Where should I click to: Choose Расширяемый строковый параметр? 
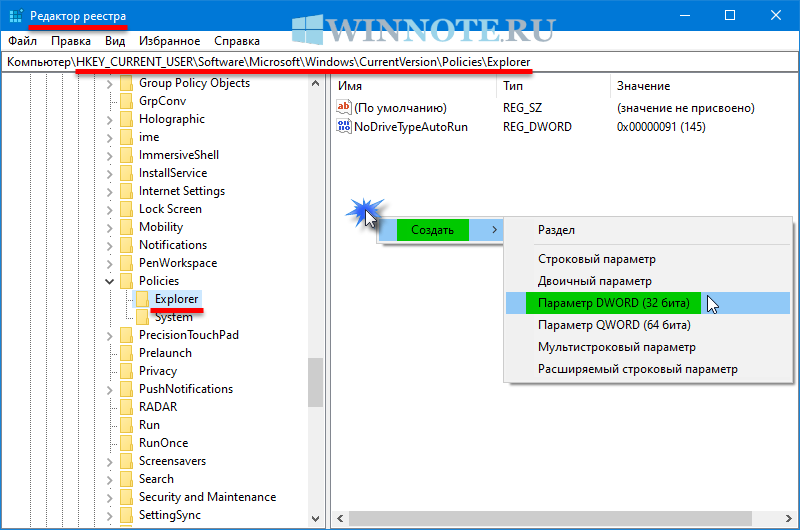[x=648, y=369]
